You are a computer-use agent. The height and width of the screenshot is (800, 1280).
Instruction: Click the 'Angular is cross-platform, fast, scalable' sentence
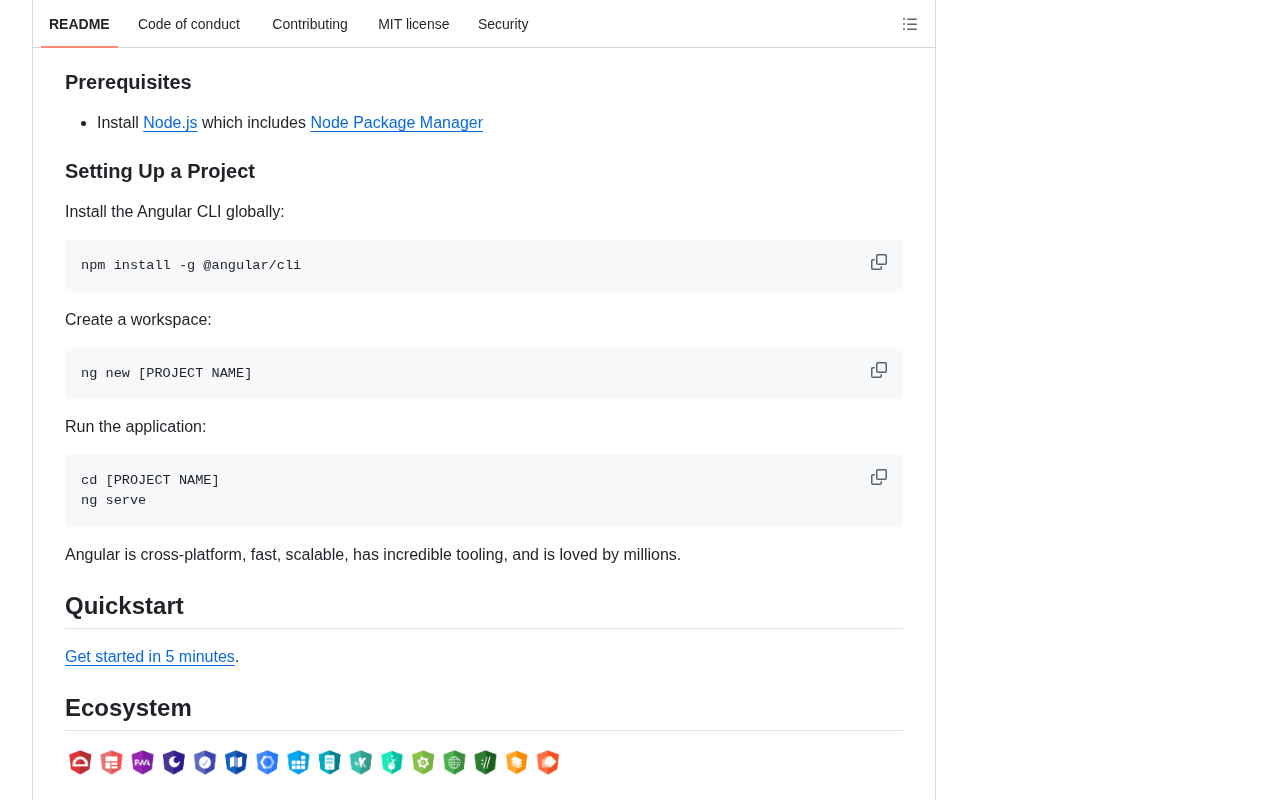pos(373,555)
